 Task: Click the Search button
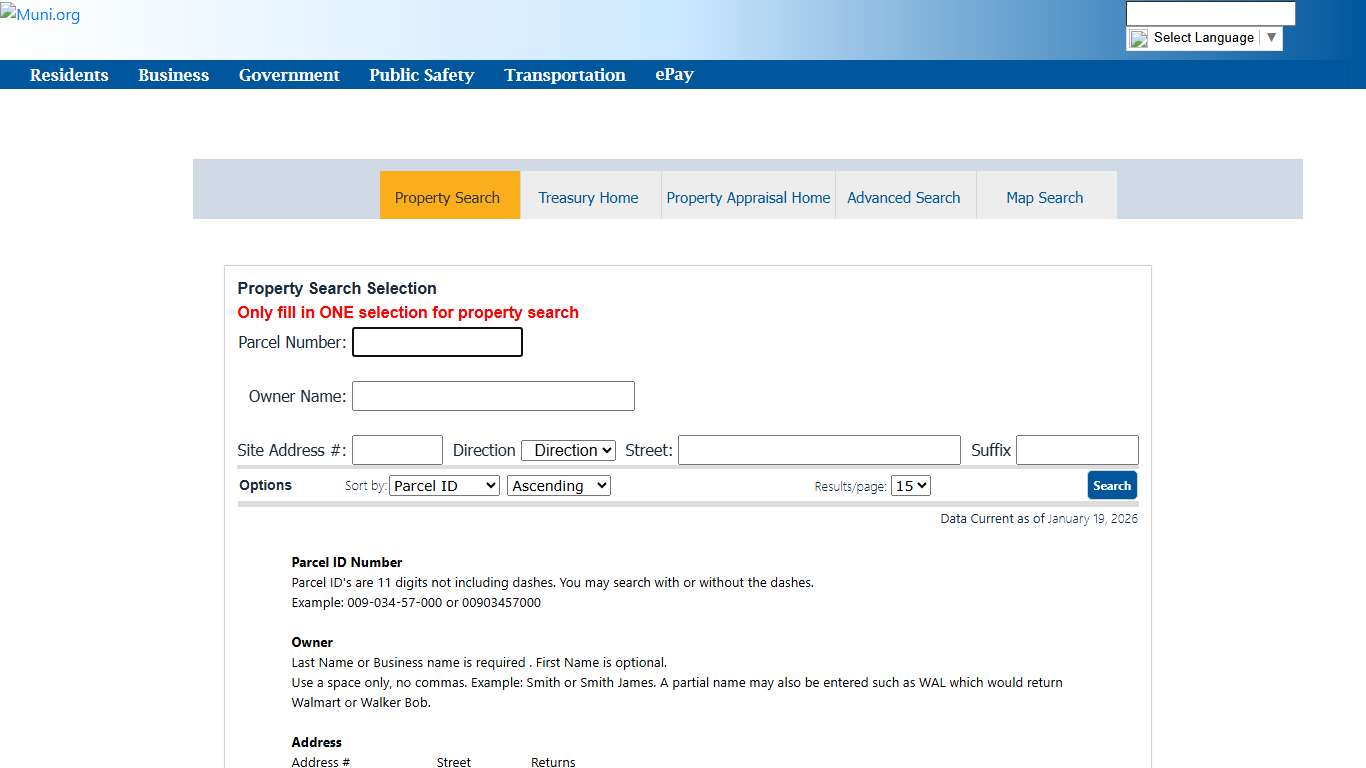tap(1112, 485)
